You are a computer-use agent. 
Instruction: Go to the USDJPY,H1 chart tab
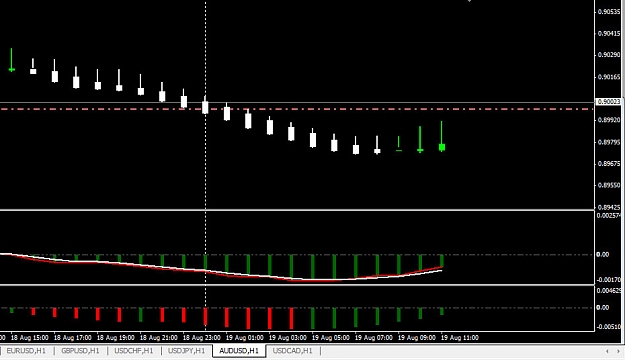tap(187, 351)
